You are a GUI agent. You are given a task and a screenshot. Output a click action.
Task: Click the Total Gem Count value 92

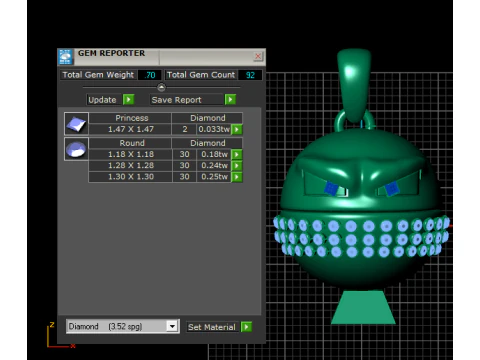[250, 75]
